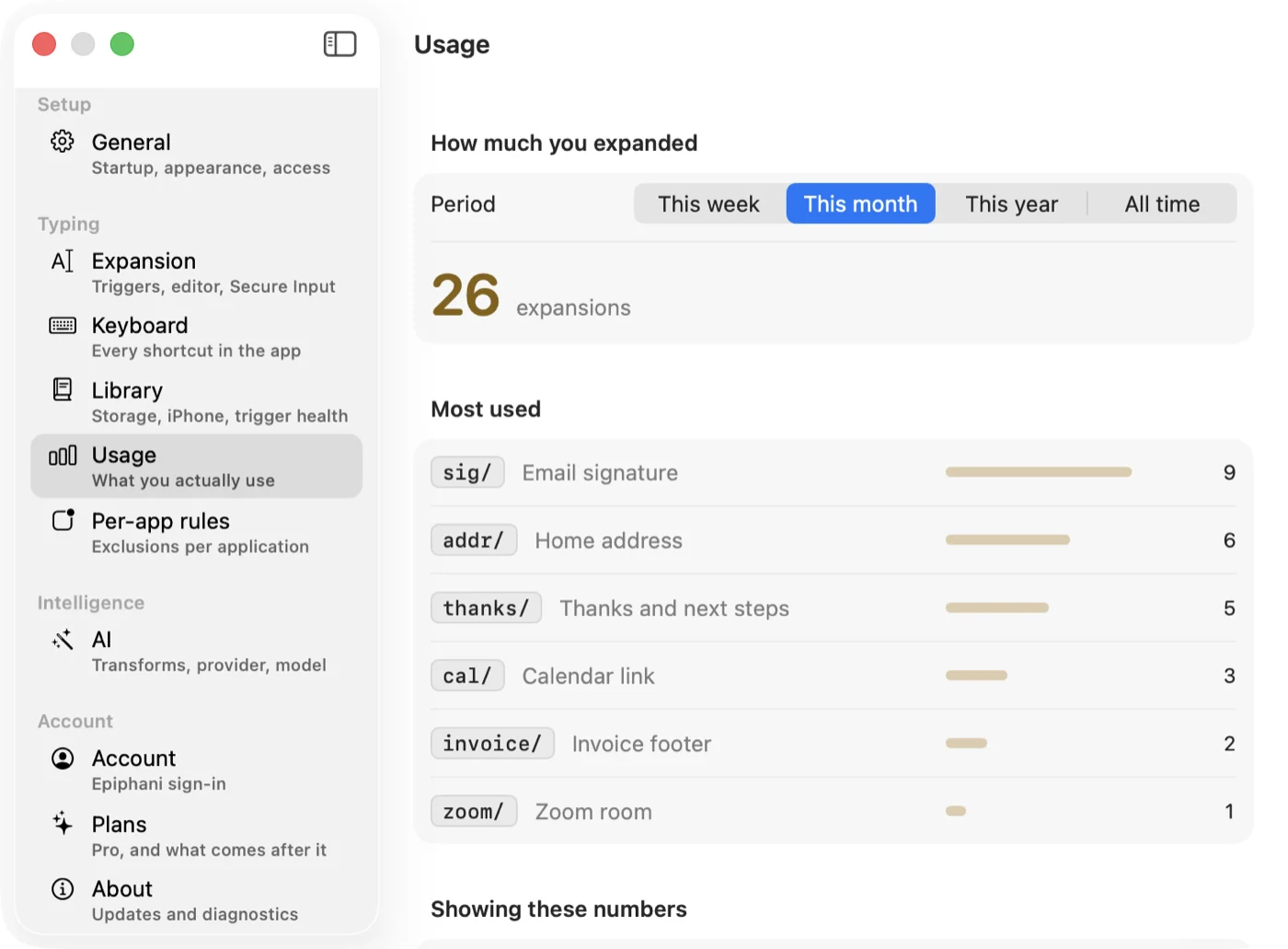Click the AI magic wand icon
Screen dimensions: 1288x949
(x=63, y=640)
